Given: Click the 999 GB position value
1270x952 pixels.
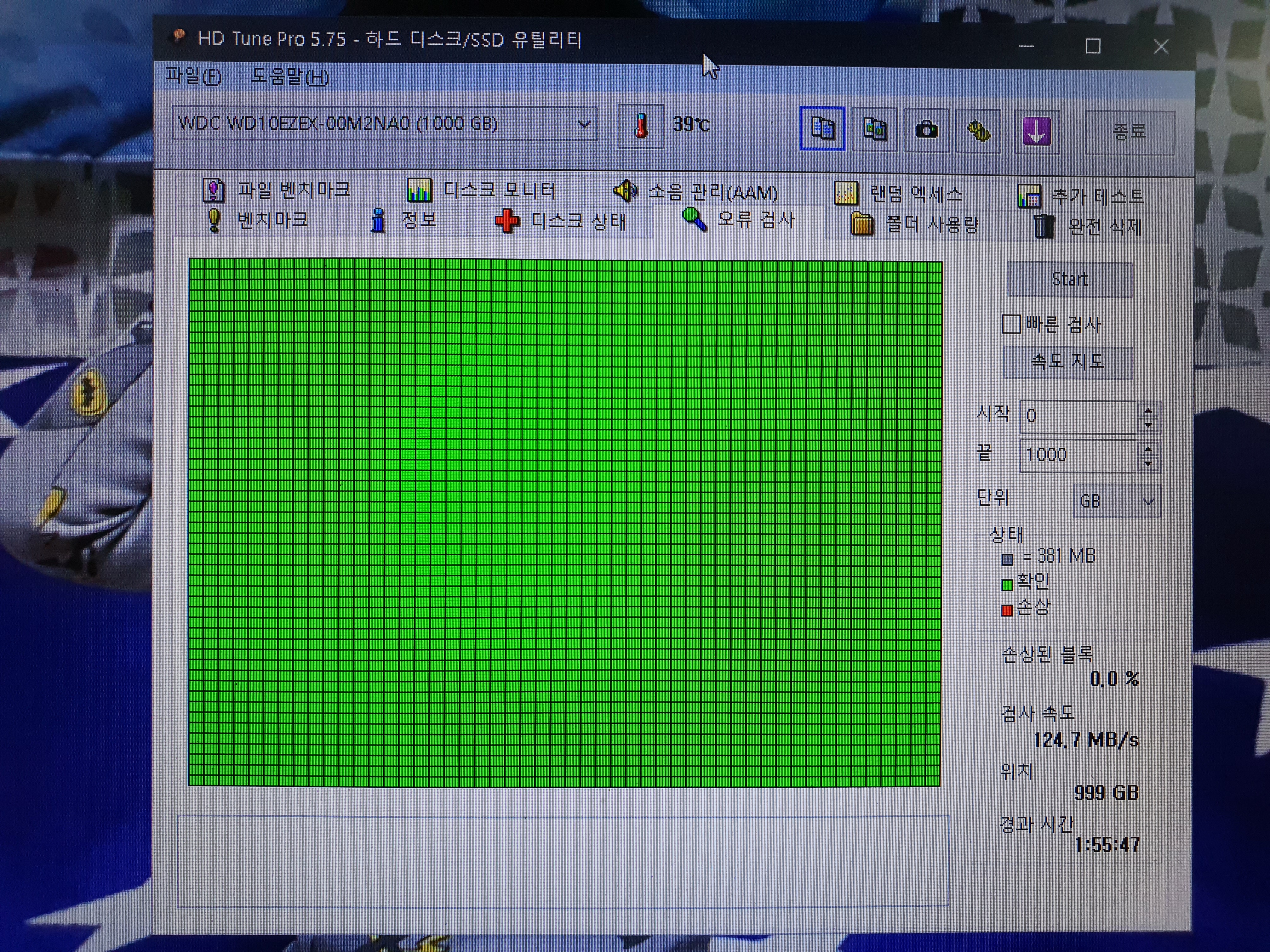Looking at the screenshot, I should coord(1106,792).
